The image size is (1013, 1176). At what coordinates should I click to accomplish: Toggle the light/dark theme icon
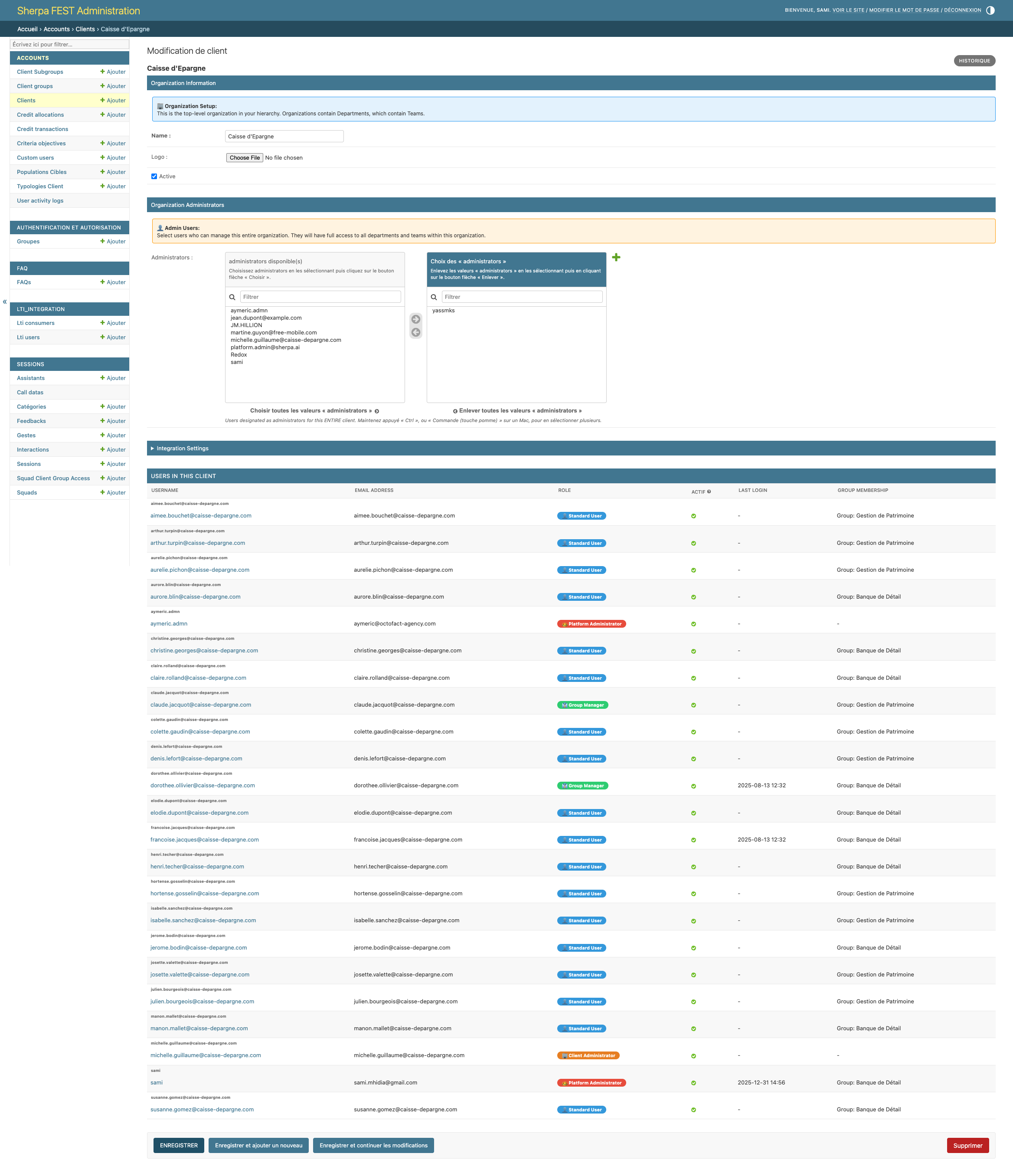pos(990,10)
